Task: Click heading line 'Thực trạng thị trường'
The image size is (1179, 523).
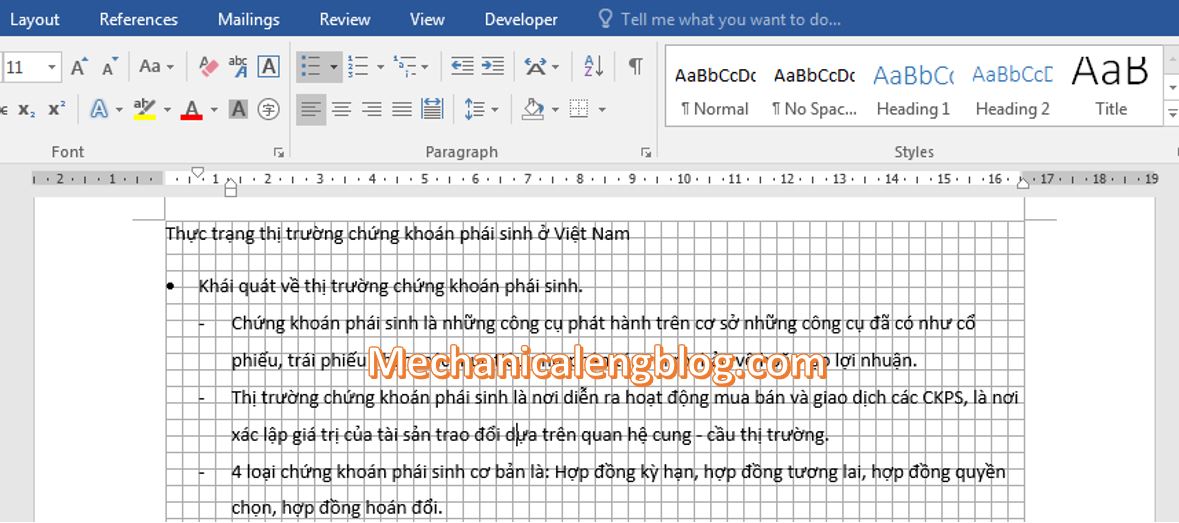Action: click(398, 234)
